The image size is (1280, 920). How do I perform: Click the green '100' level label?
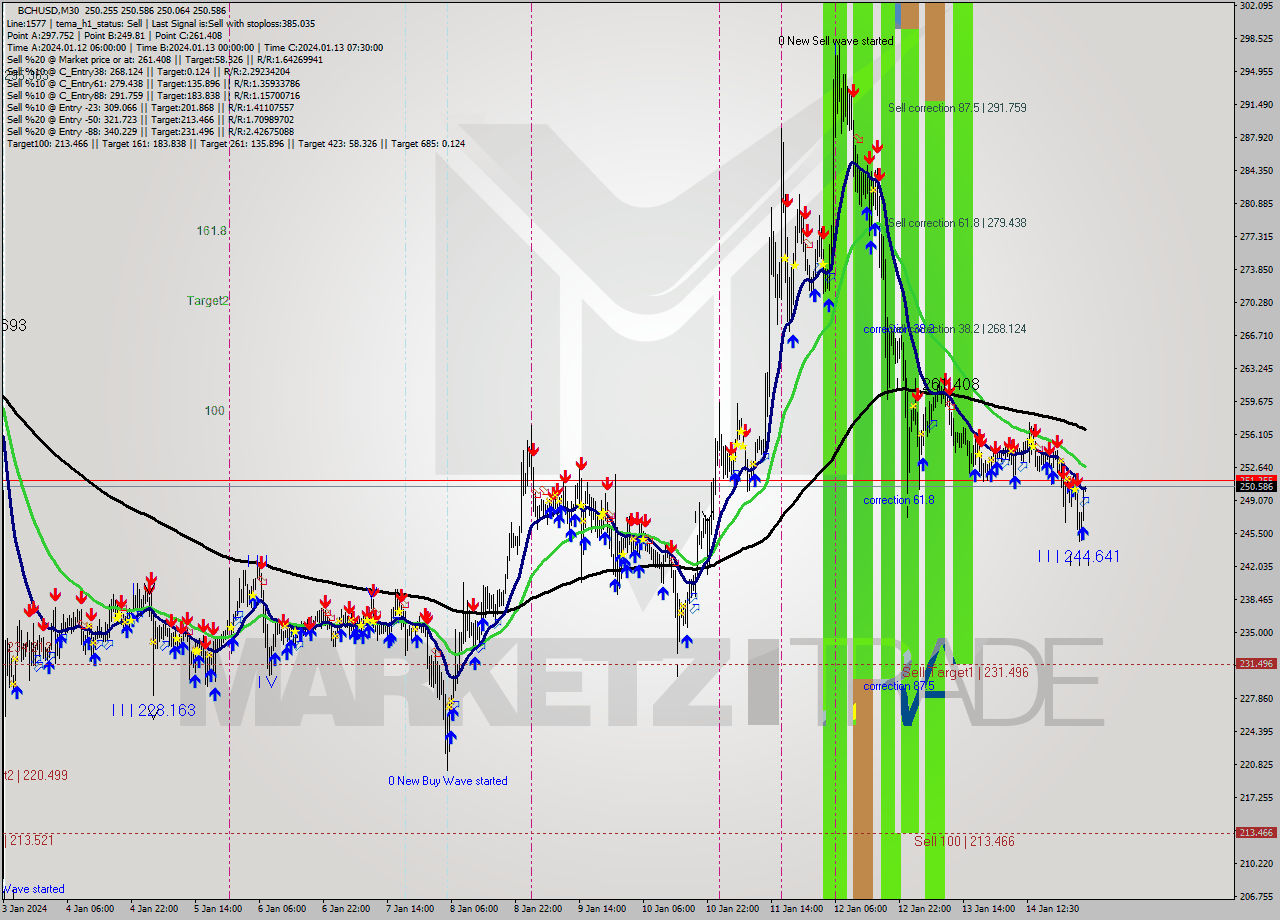(x=214, y=411)
